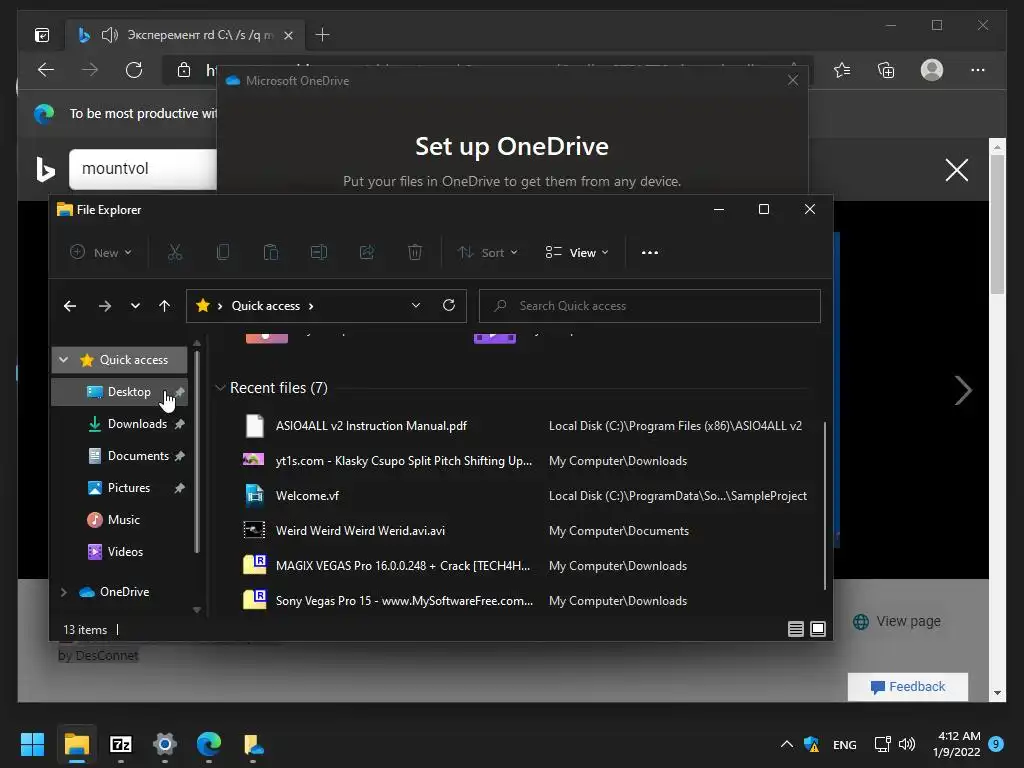
Task: Expand the OneDrive tree node
Action: click(63, 592)
